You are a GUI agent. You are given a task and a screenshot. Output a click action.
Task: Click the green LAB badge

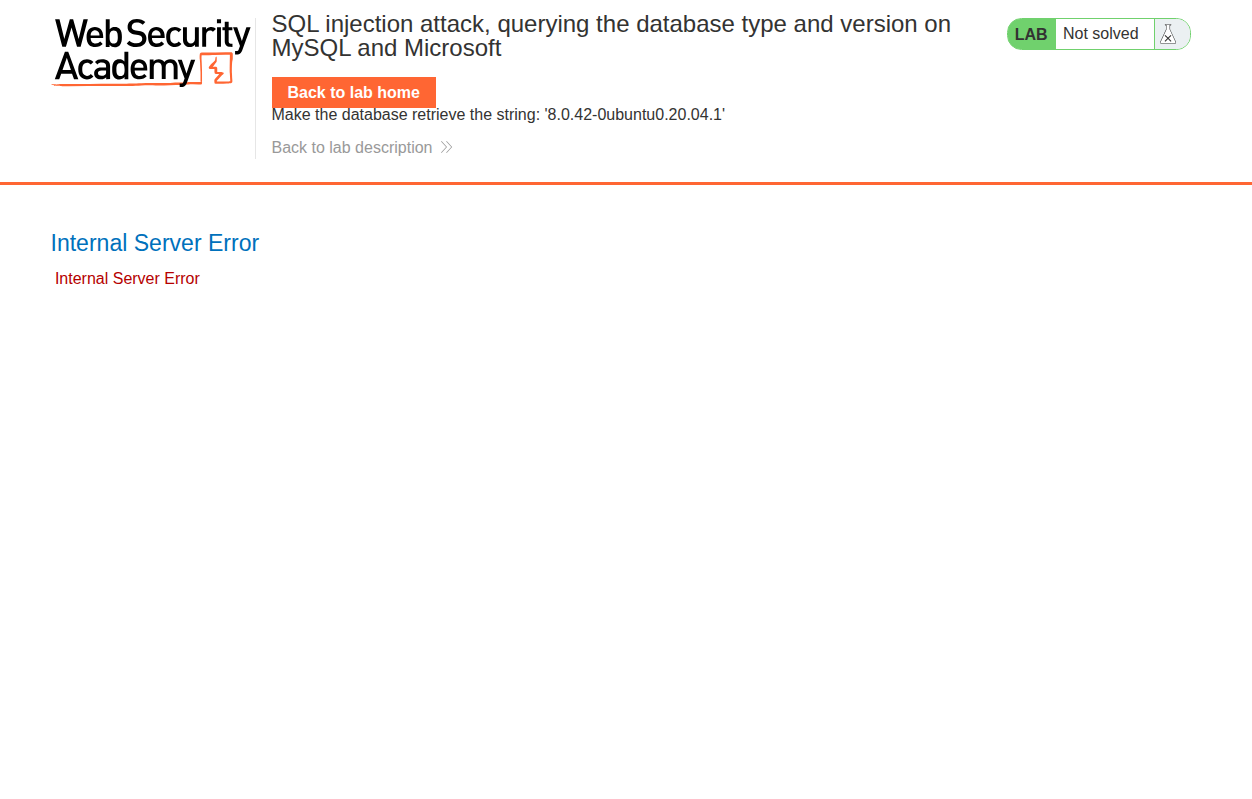click(x=1031, y=34)
